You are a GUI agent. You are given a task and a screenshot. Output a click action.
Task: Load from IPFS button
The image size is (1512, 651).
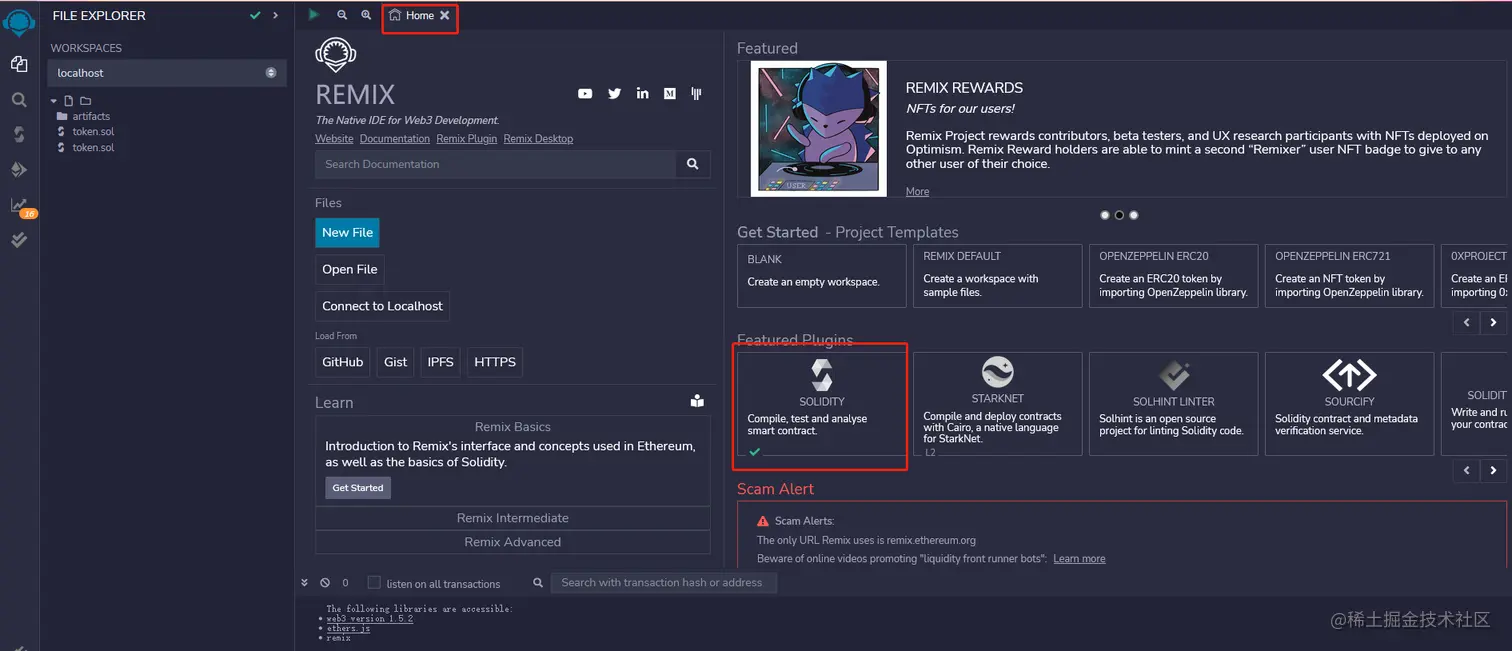(x=441, y=362)
